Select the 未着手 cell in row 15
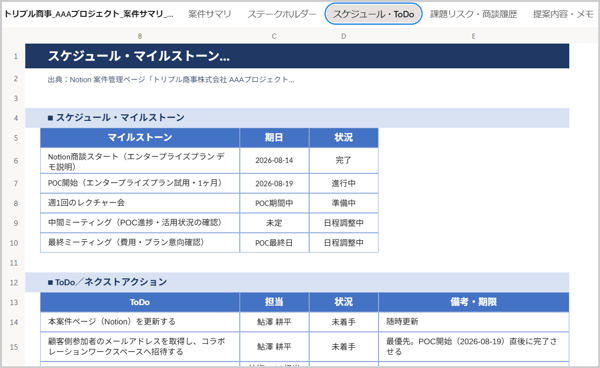This screenshot has width=600, height=368. click(343, 347)
